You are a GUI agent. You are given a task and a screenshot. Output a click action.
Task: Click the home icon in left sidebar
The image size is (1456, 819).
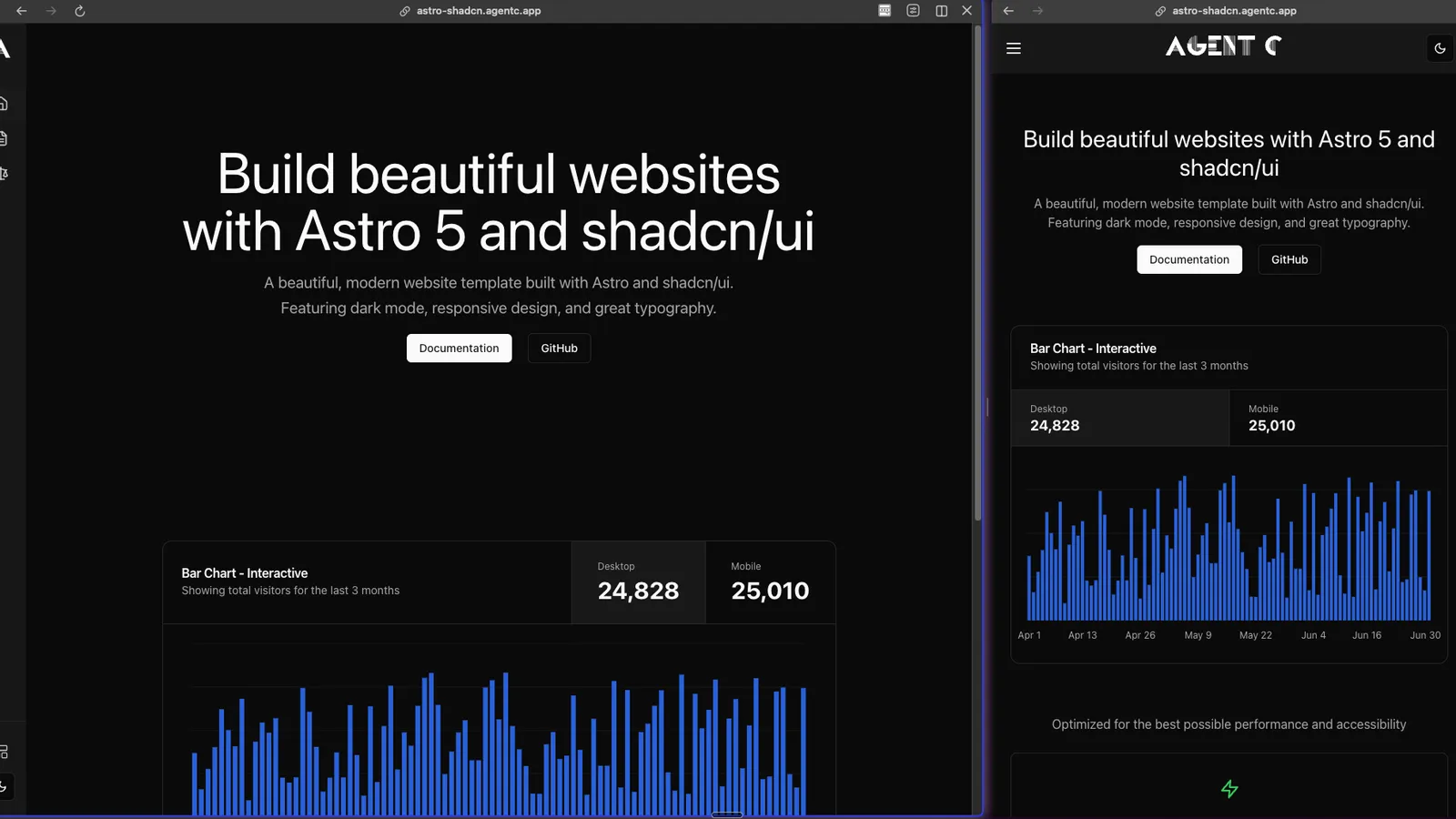[4, 104]
